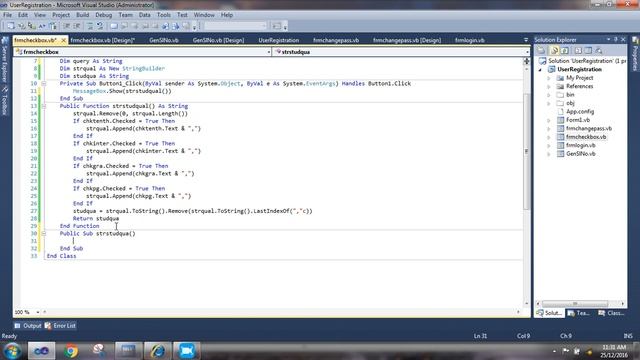Expand the bin folder node
640x360 pixels.
point(549,95)
